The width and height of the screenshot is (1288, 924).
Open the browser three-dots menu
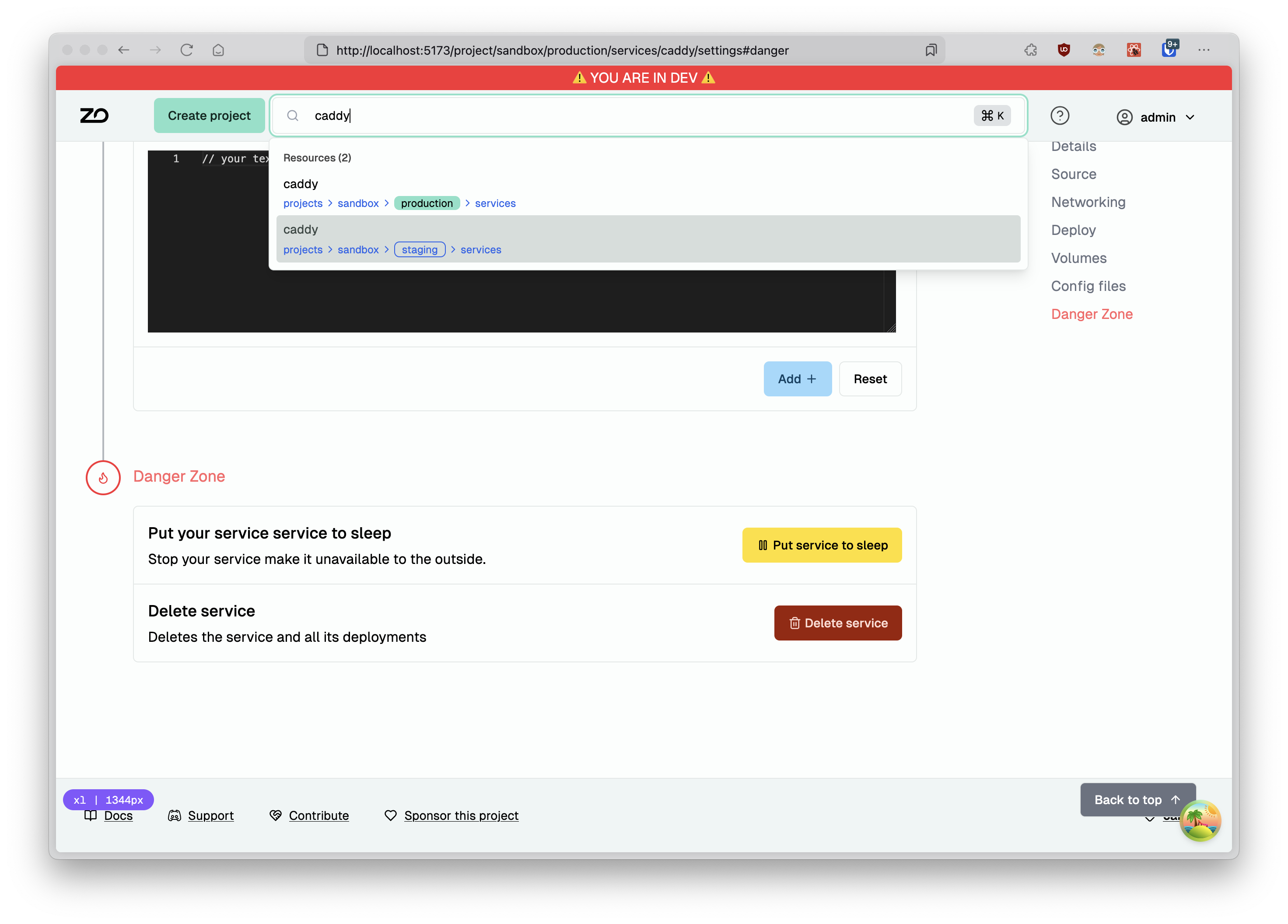(x=1204, y=50)
